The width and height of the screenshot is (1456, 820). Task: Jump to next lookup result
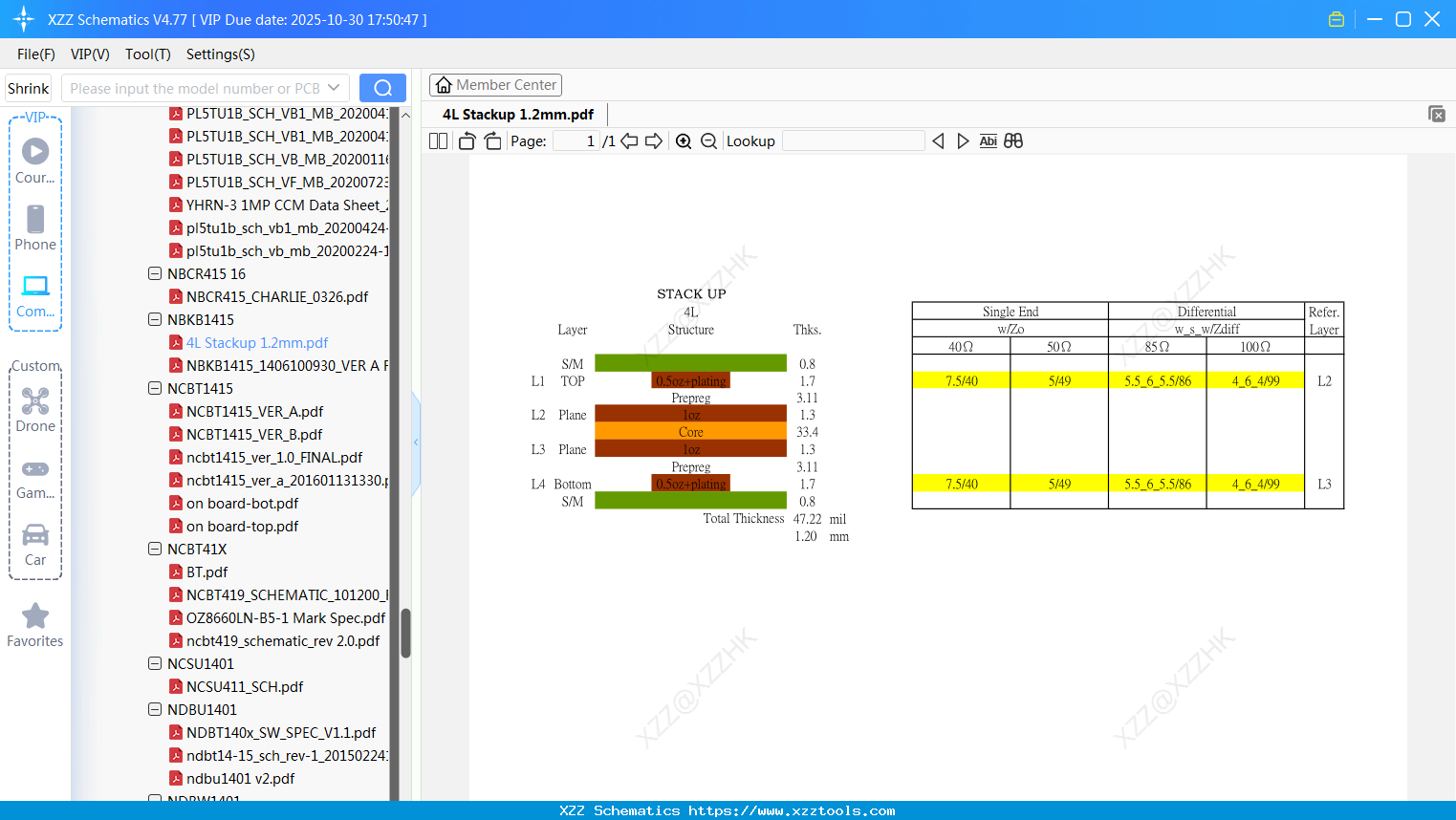963,141
